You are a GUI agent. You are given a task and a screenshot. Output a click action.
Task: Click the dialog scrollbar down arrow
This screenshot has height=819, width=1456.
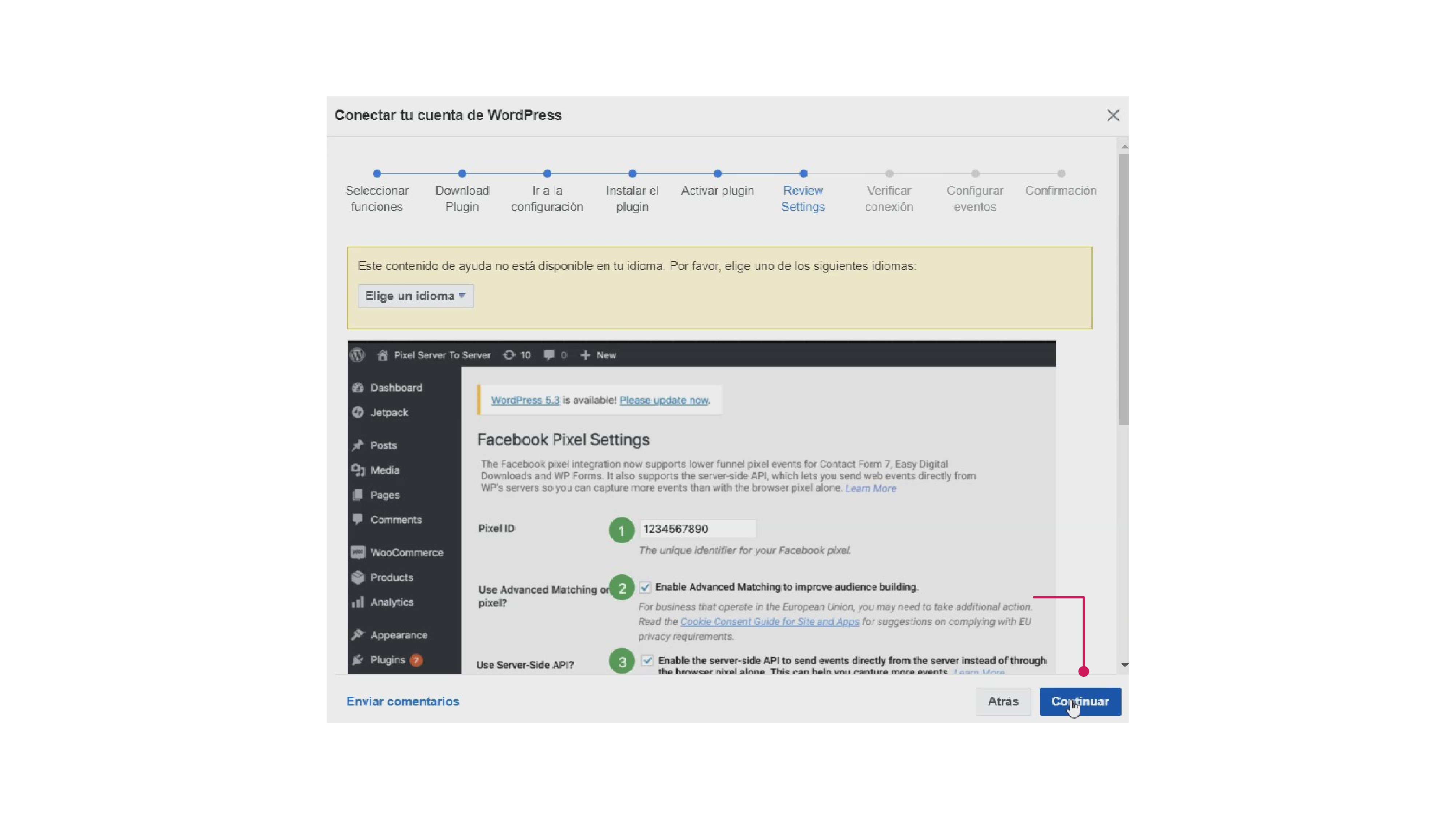(x=1124, y=665)
